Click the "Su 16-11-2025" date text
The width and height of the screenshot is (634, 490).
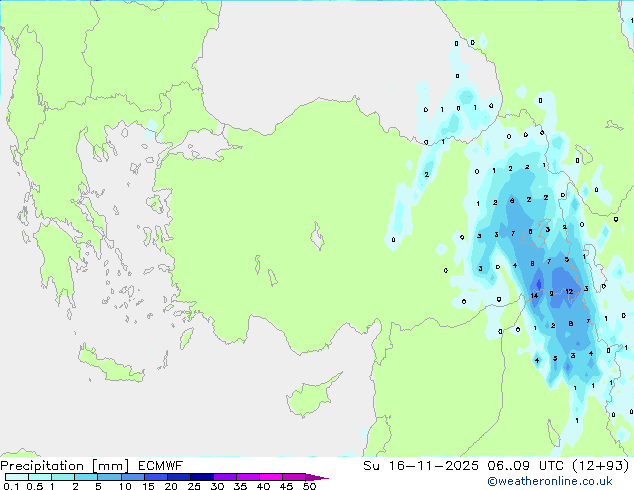coord(421,466)
